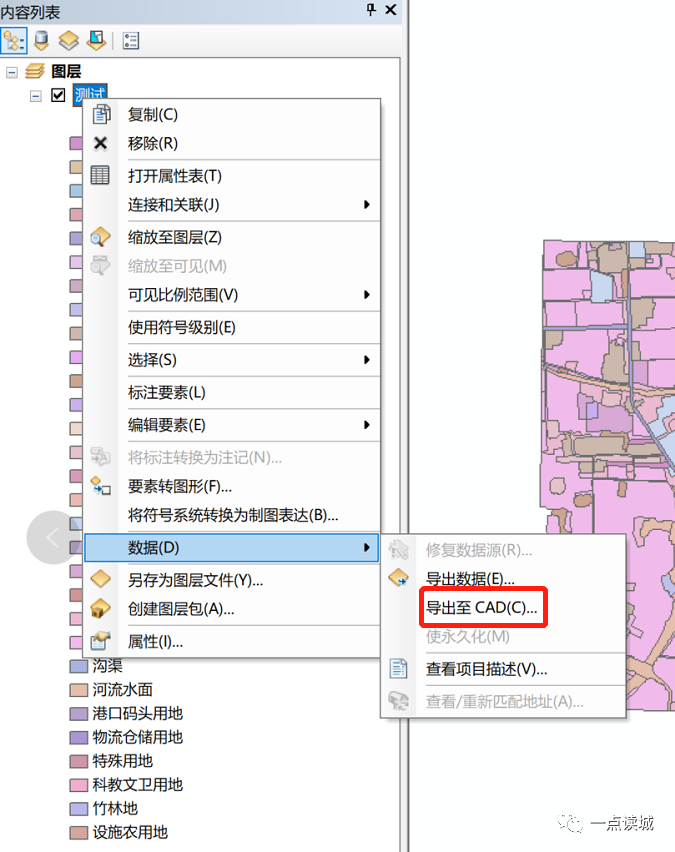
Task: Click the 科教文卫用地 legend label
Action: coord(138,785)
